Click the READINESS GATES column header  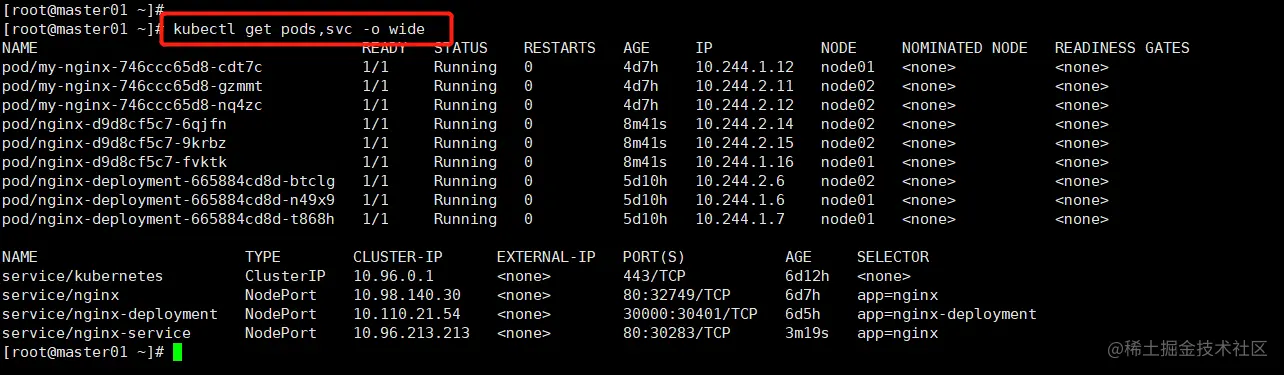pos(1122,48)
